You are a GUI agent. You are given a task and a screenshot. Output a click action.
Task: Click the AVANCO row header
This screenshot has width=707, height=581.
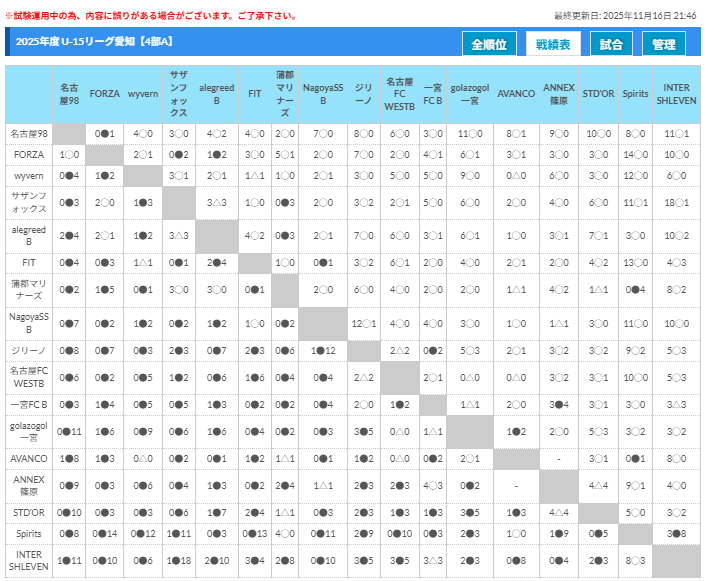tap(28, 458)
